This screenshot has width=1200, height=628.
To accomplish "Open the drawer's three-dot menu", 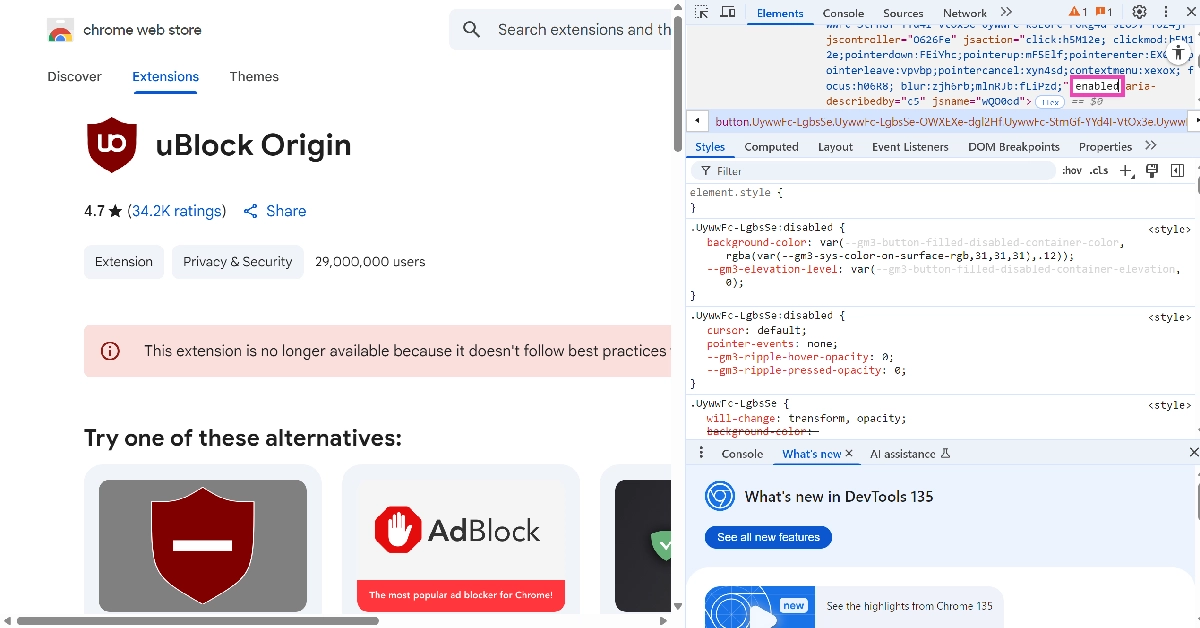I will (x=700, y=453).
